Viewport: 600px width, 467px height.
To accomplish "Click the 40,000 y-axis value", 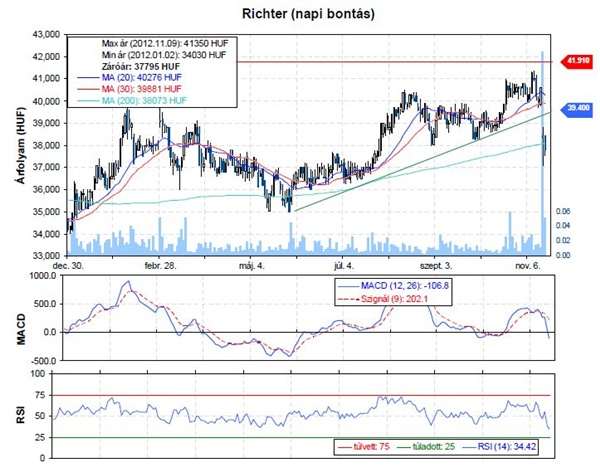I will click(46, 101).
